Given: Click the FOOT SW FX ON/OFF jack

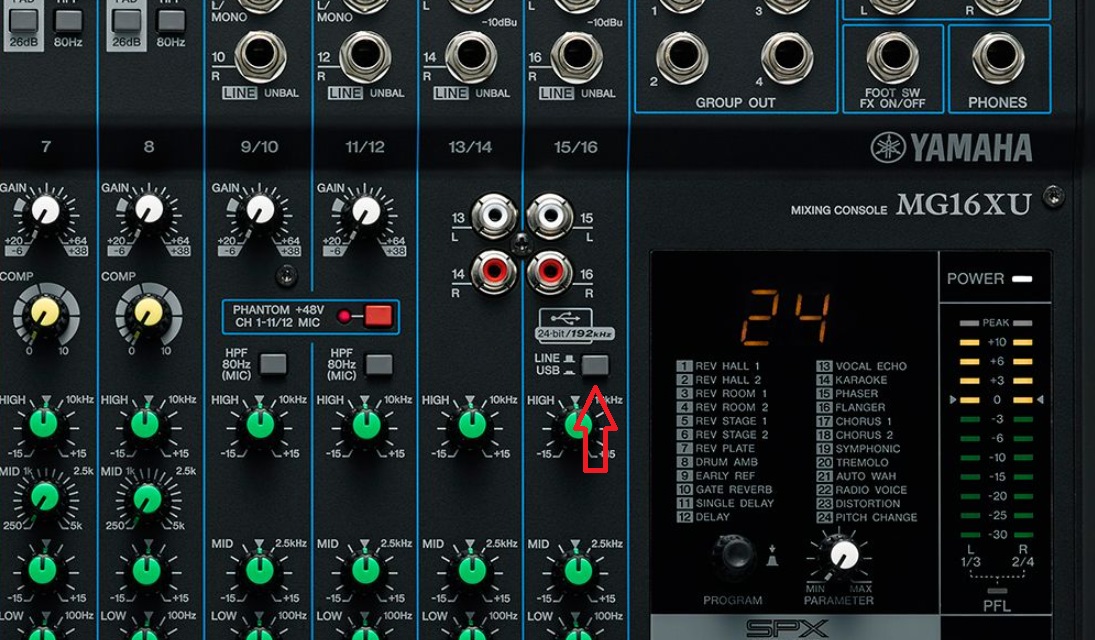Looking at the screenshot, I should [x=893, y=58].
